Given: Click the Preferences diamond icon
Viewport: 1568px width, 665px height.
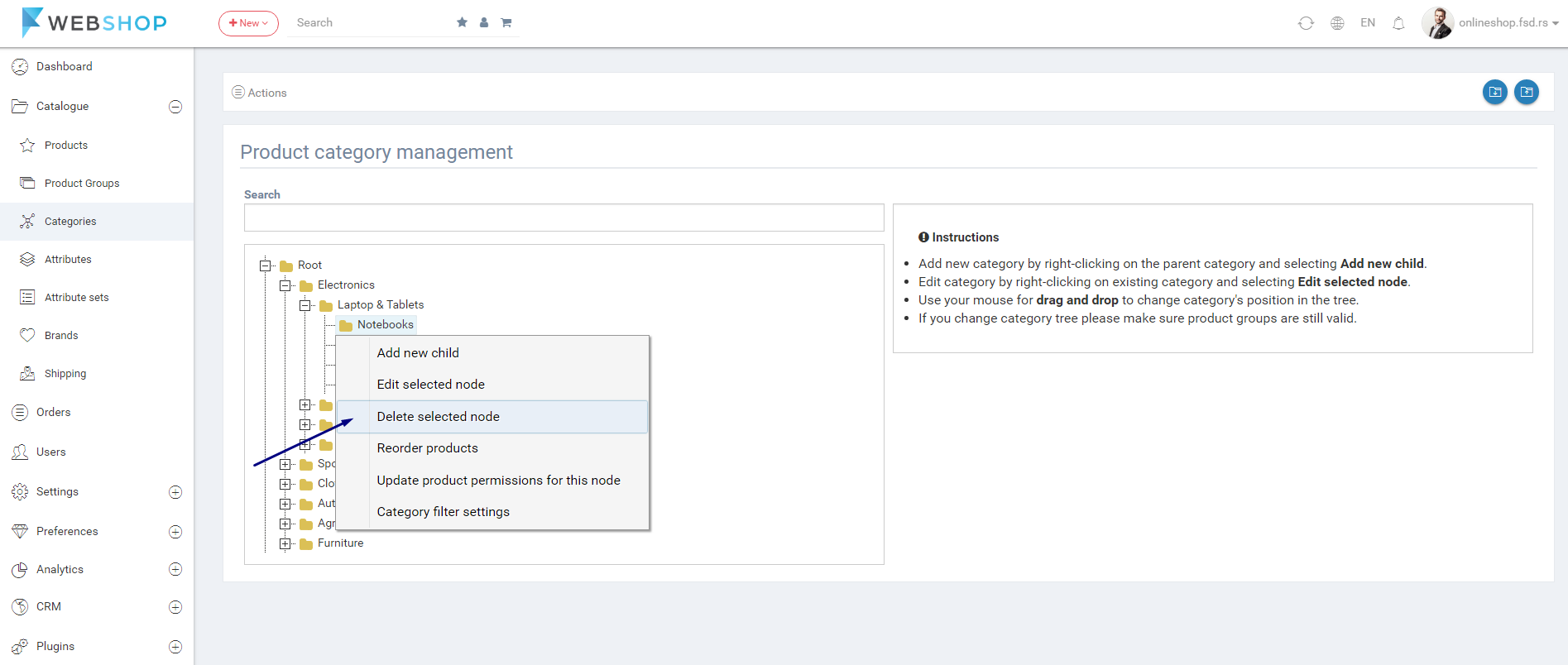Looking at the screenshot, I should (20, 531).
